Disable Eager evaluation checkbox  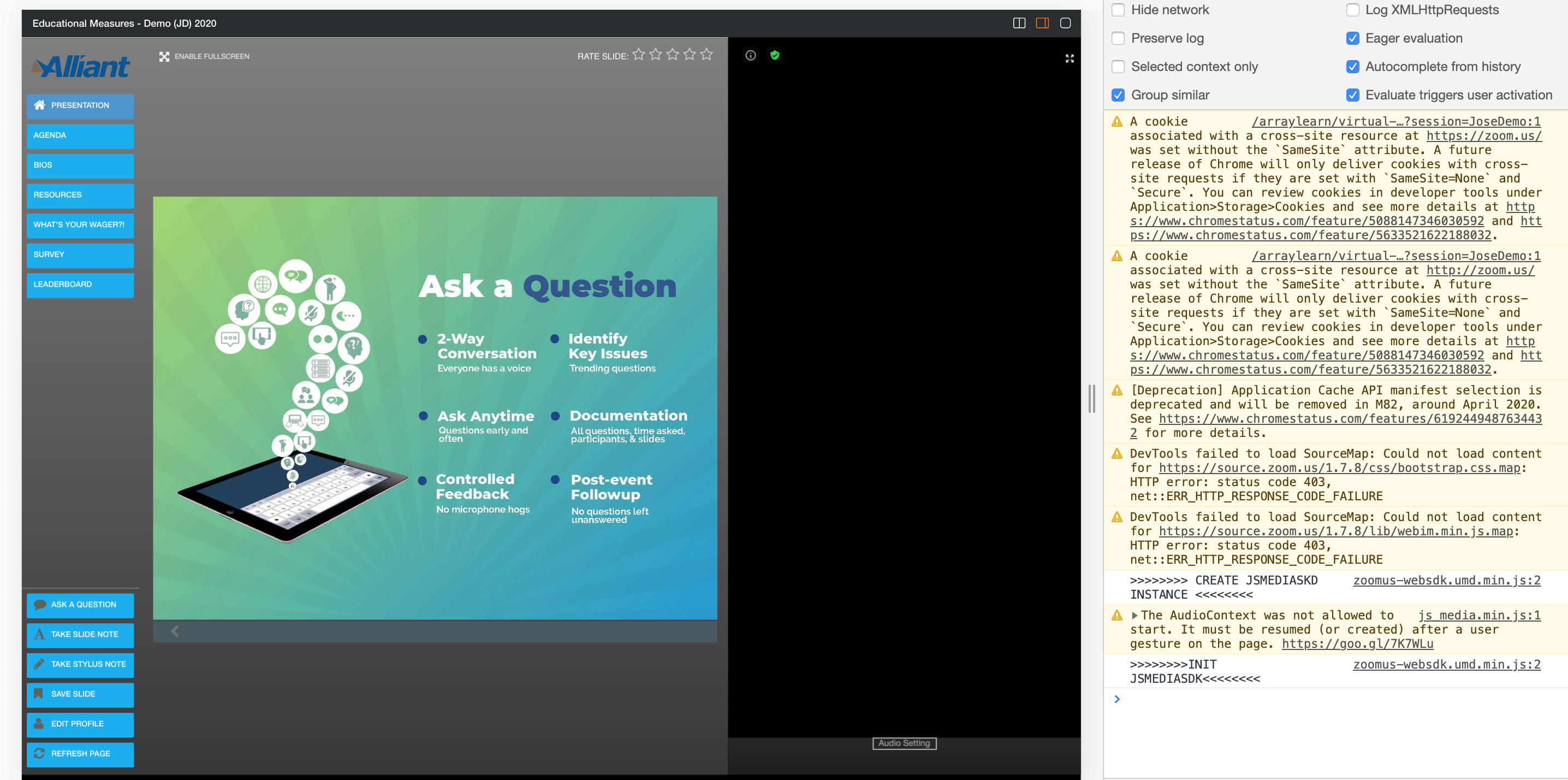coord(1352,38)
